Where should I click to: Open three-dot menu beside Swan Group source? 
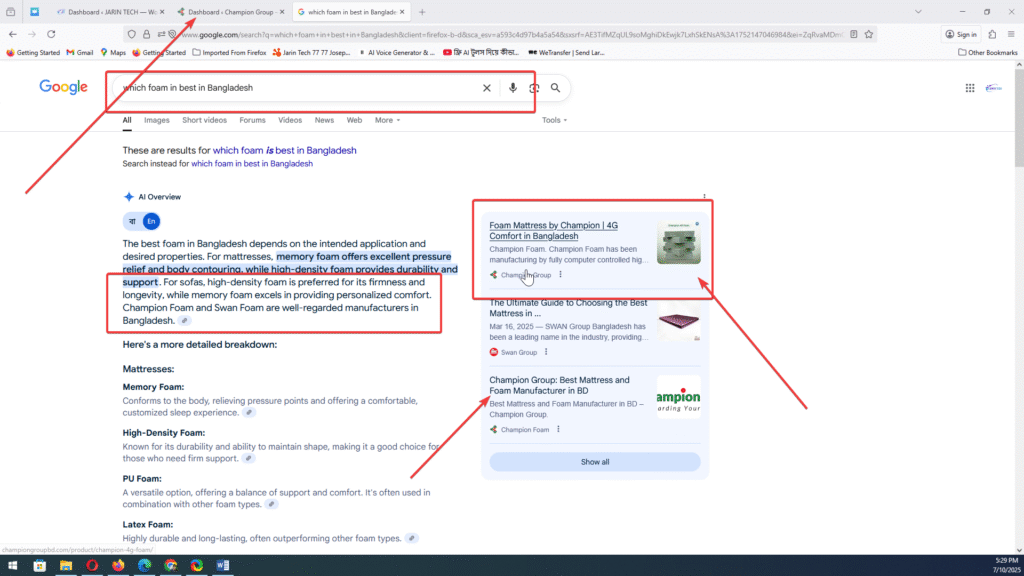click(547, 352)
